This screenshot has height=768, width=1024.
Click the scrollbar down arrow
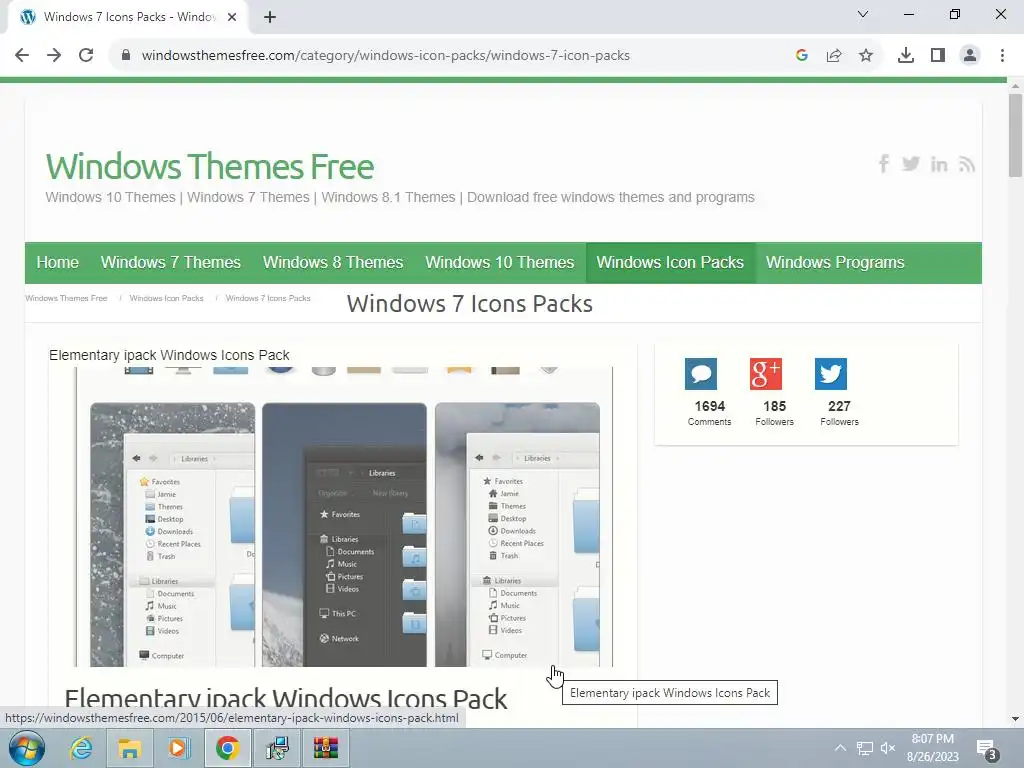tap(1015, 719)
